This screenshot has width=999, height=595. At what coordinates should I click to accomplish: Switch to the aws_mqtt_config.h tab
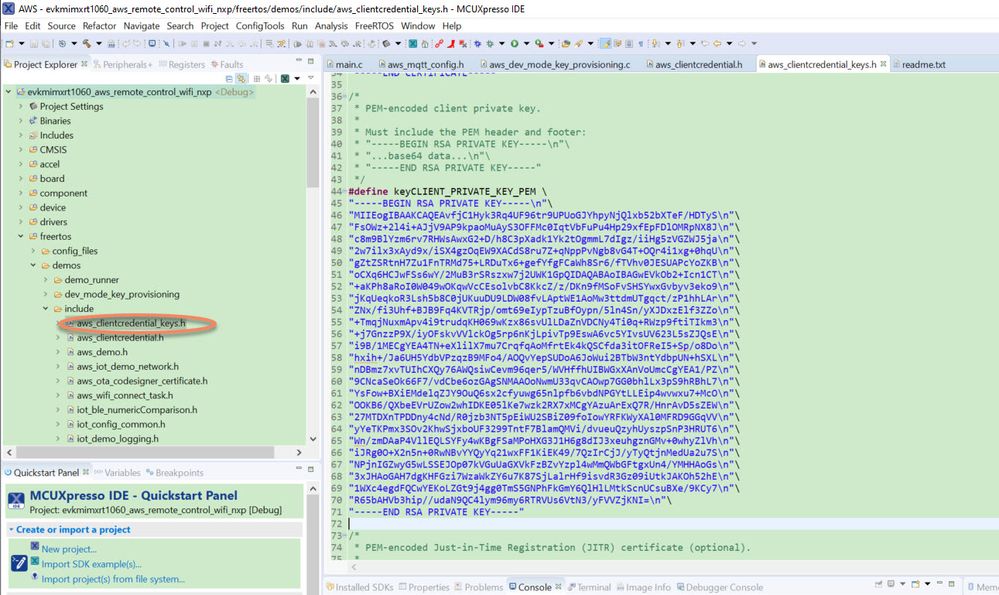pos(420,64)
